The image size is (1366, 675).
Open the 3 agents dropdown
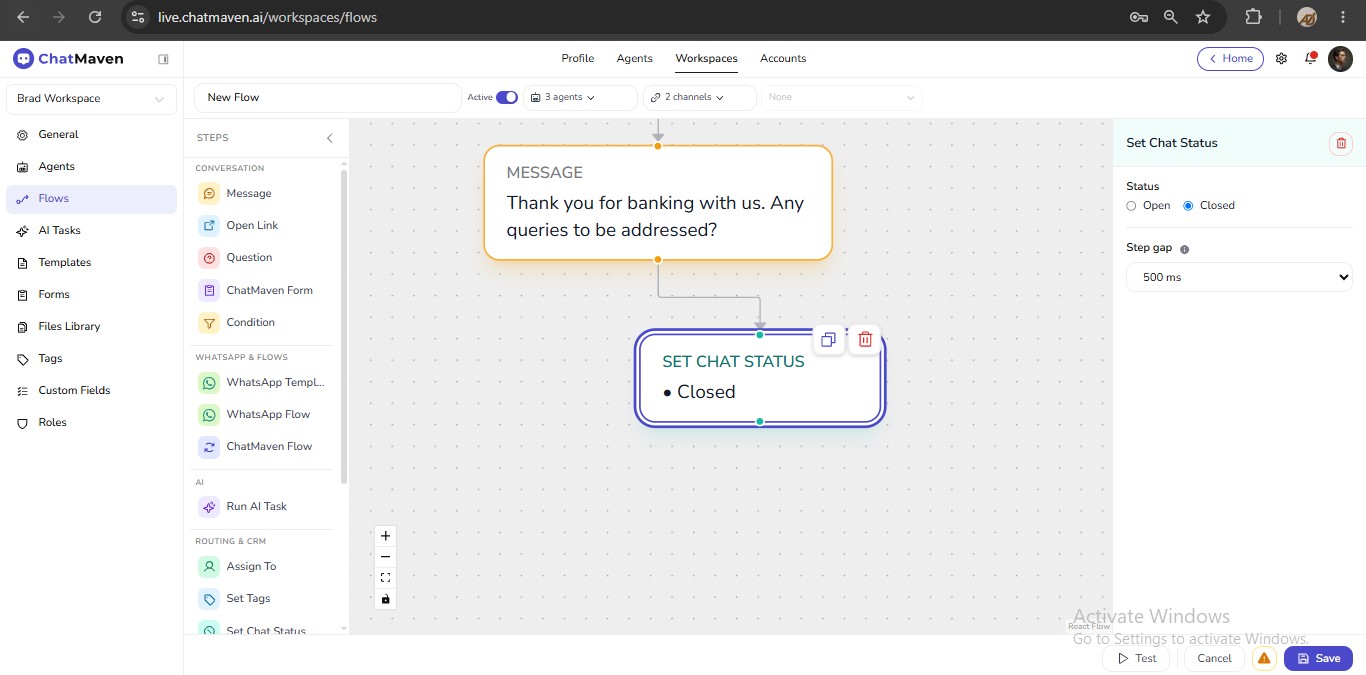[580, 97]
